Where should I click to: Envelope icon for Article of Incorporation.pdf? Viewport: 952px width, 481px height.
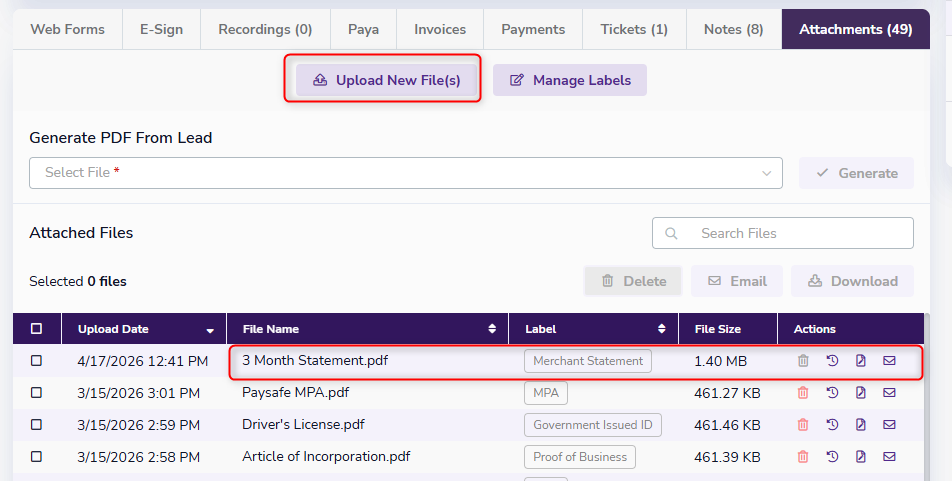coord(889,457)
